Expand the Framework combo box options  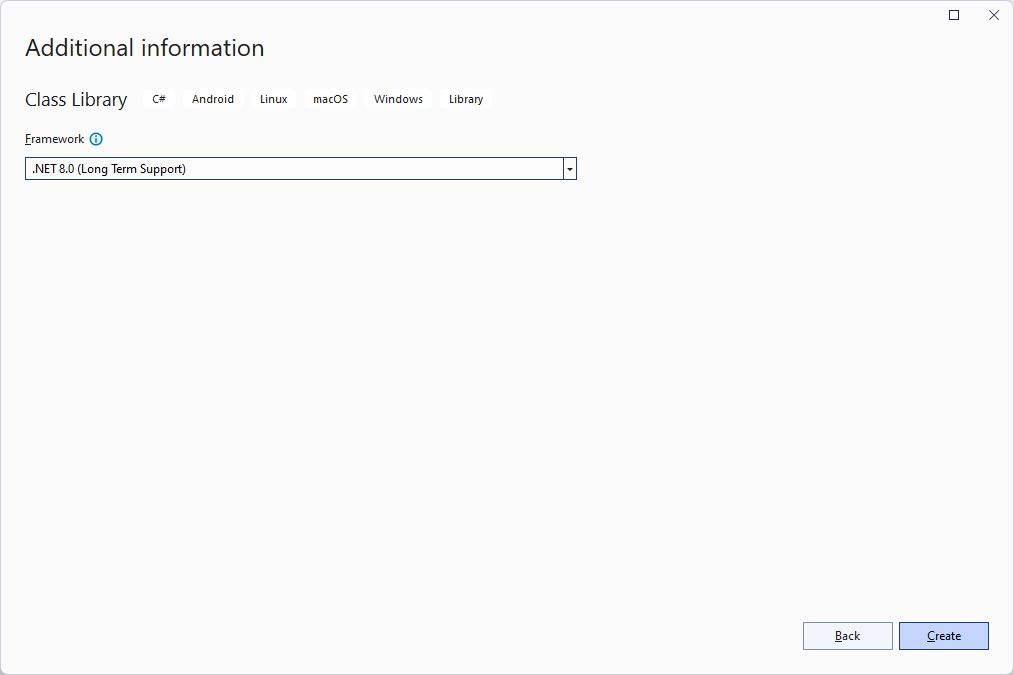[x=569, y=168]
